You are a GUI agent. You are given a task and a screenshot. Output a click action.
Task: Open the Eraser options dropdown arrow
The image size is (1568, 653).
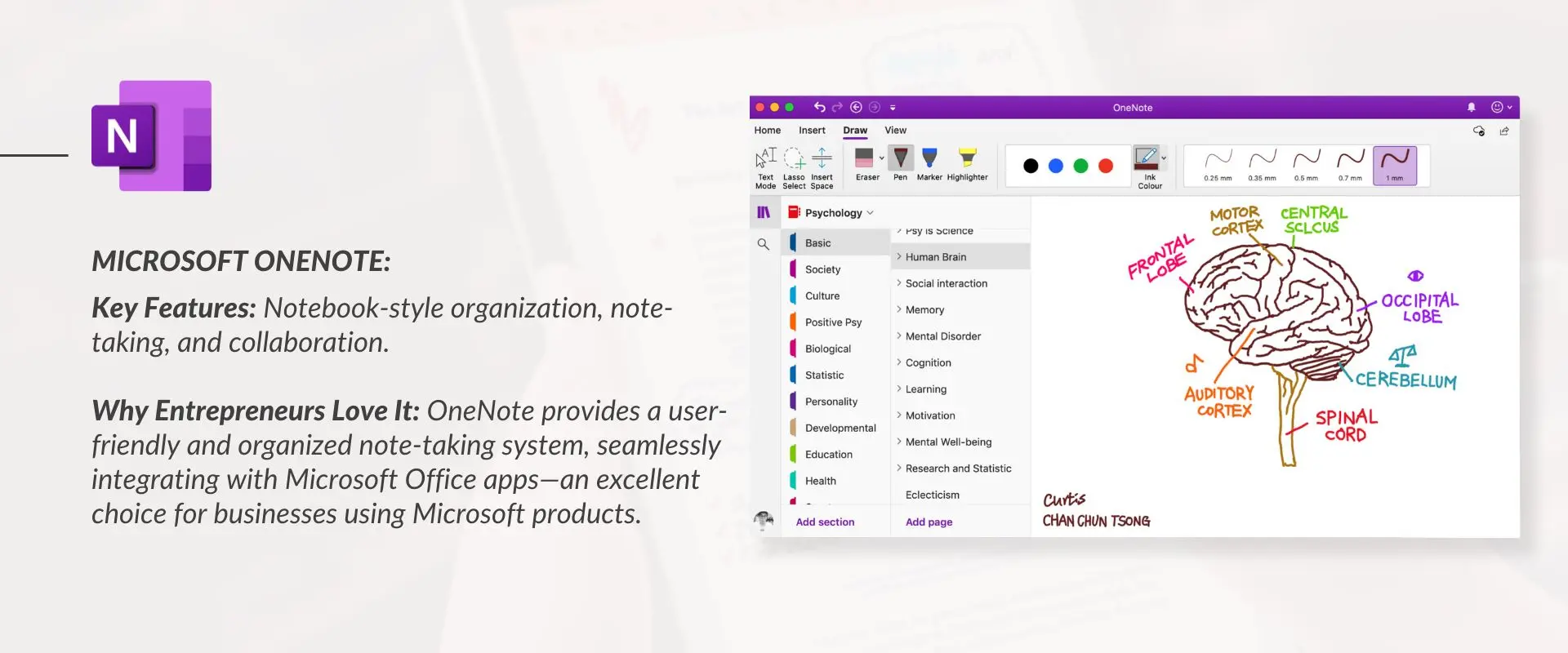coord(881,158)
